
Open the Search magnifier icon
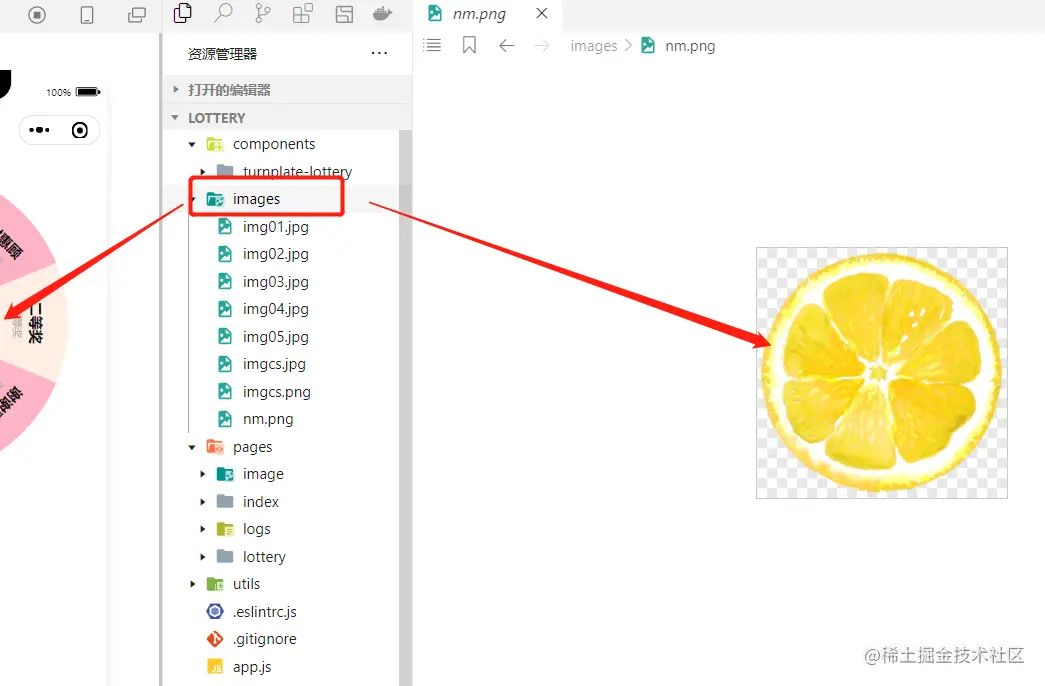coord(223,13)
